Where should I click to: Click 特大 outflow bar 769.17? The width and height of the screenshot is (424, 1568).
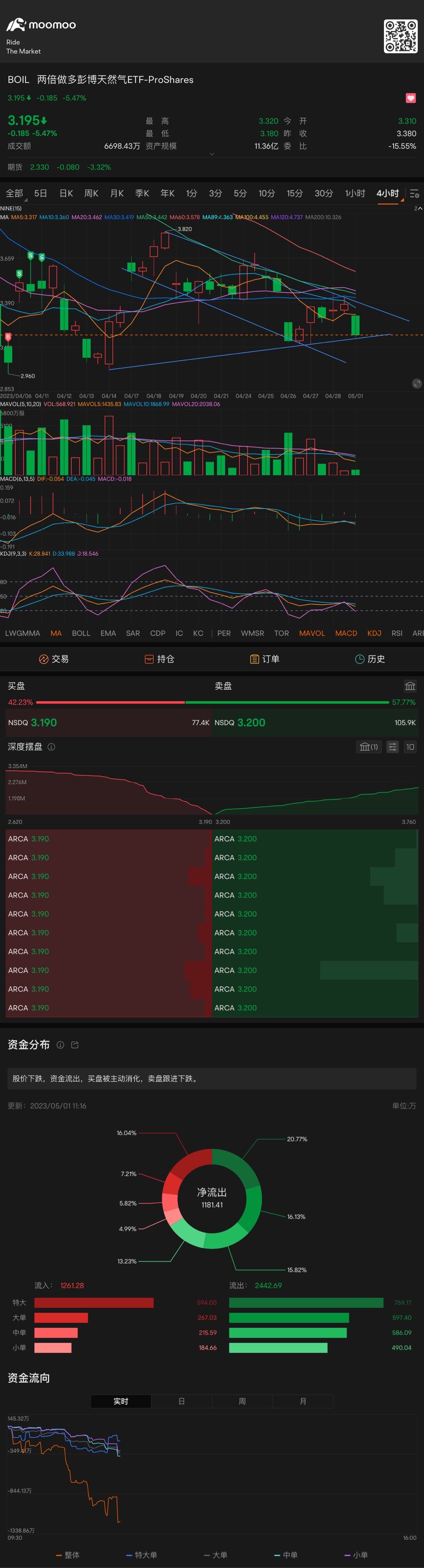(x=306, y=1302)
